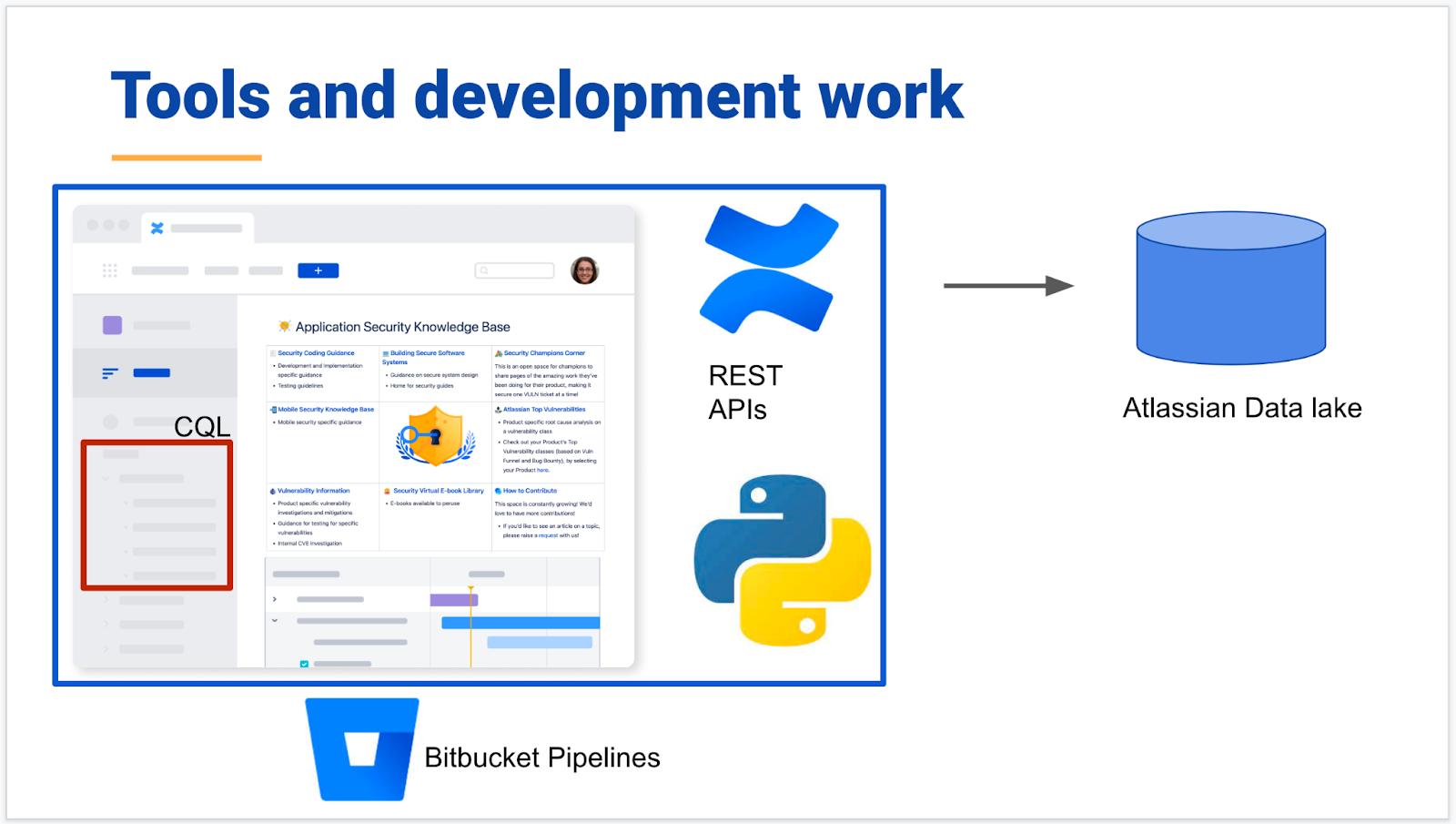Click the security shield badge emblem

point(434,435)
